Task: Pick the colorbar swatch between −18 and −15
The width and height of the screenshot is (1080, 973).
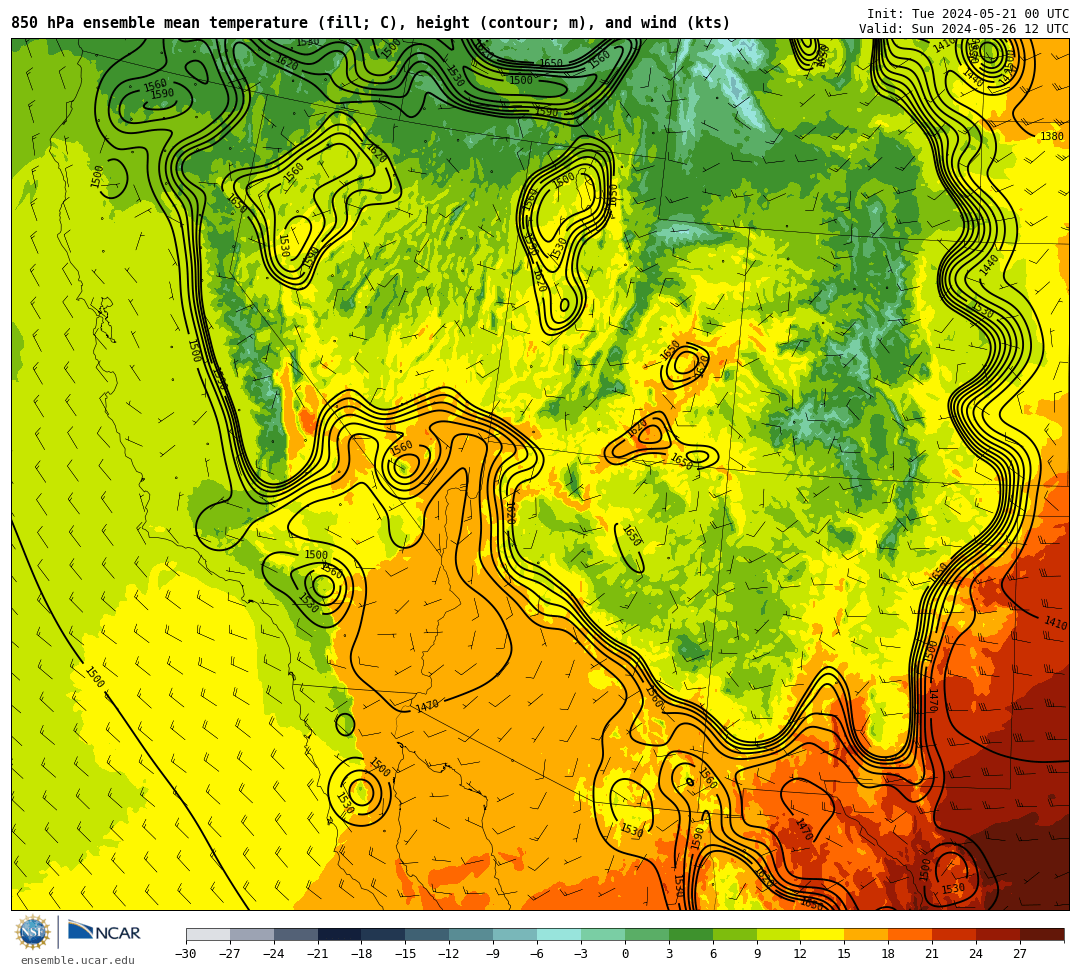Action: [x=384, y=934]
